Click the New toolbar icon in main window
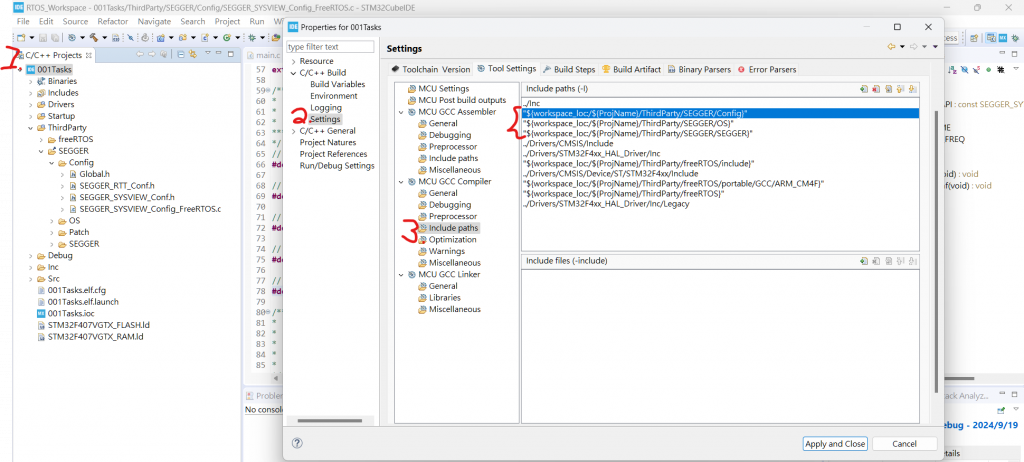Screen dimensions: 1024x462 pos(21,38)
